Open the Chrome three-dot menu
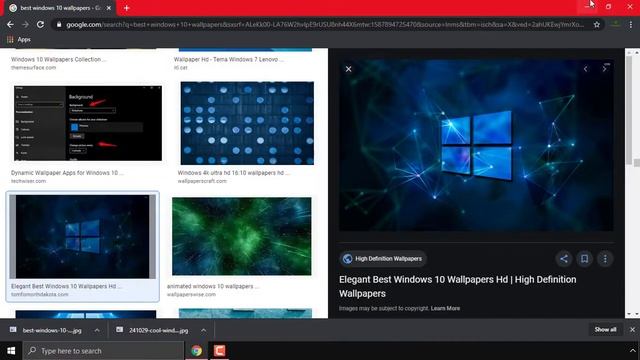Screen dimensions: 640x360 631,24
